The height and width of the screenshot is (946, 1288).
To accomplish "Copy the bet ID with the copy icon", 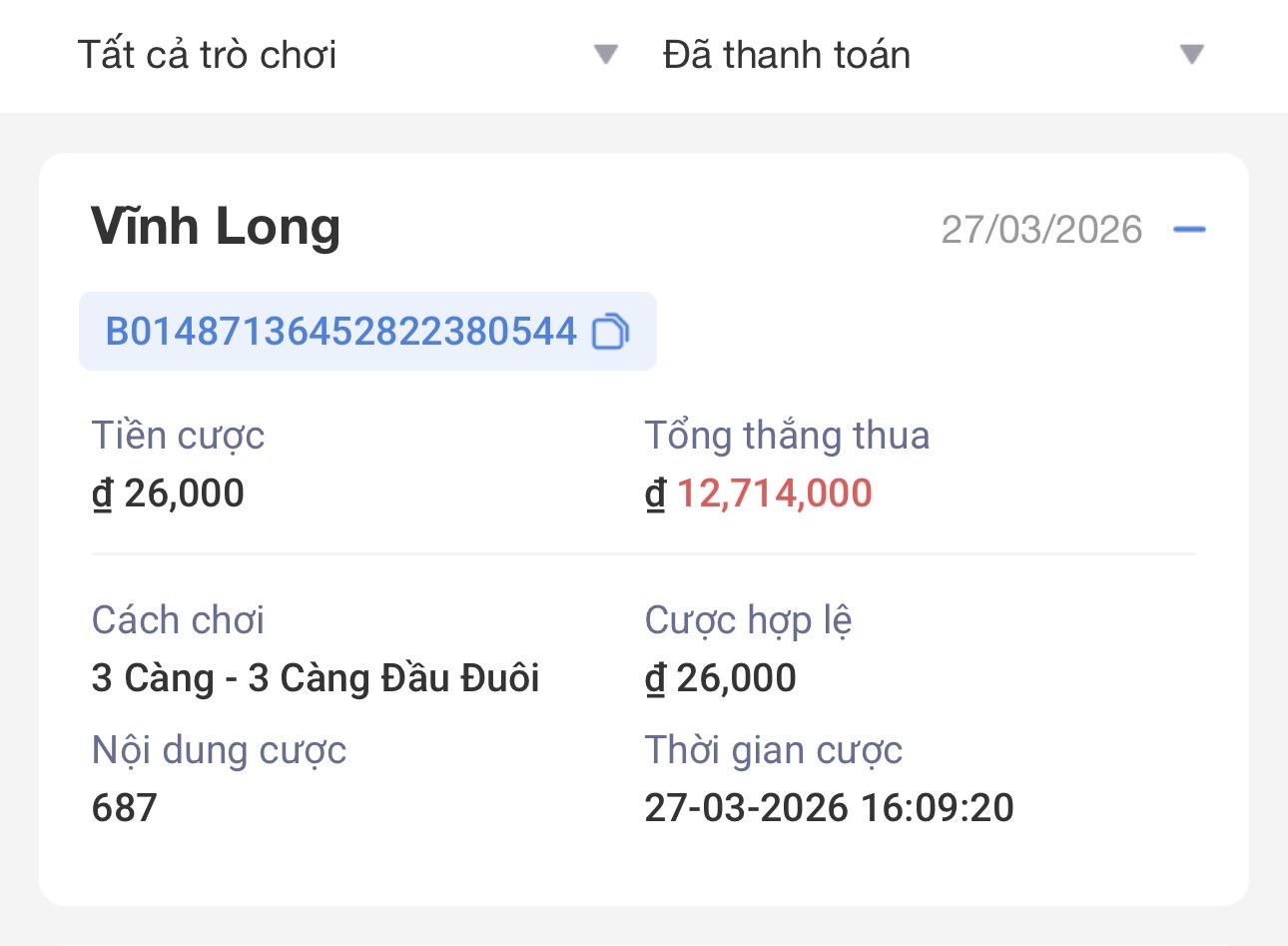I will (x=610, y=332).
